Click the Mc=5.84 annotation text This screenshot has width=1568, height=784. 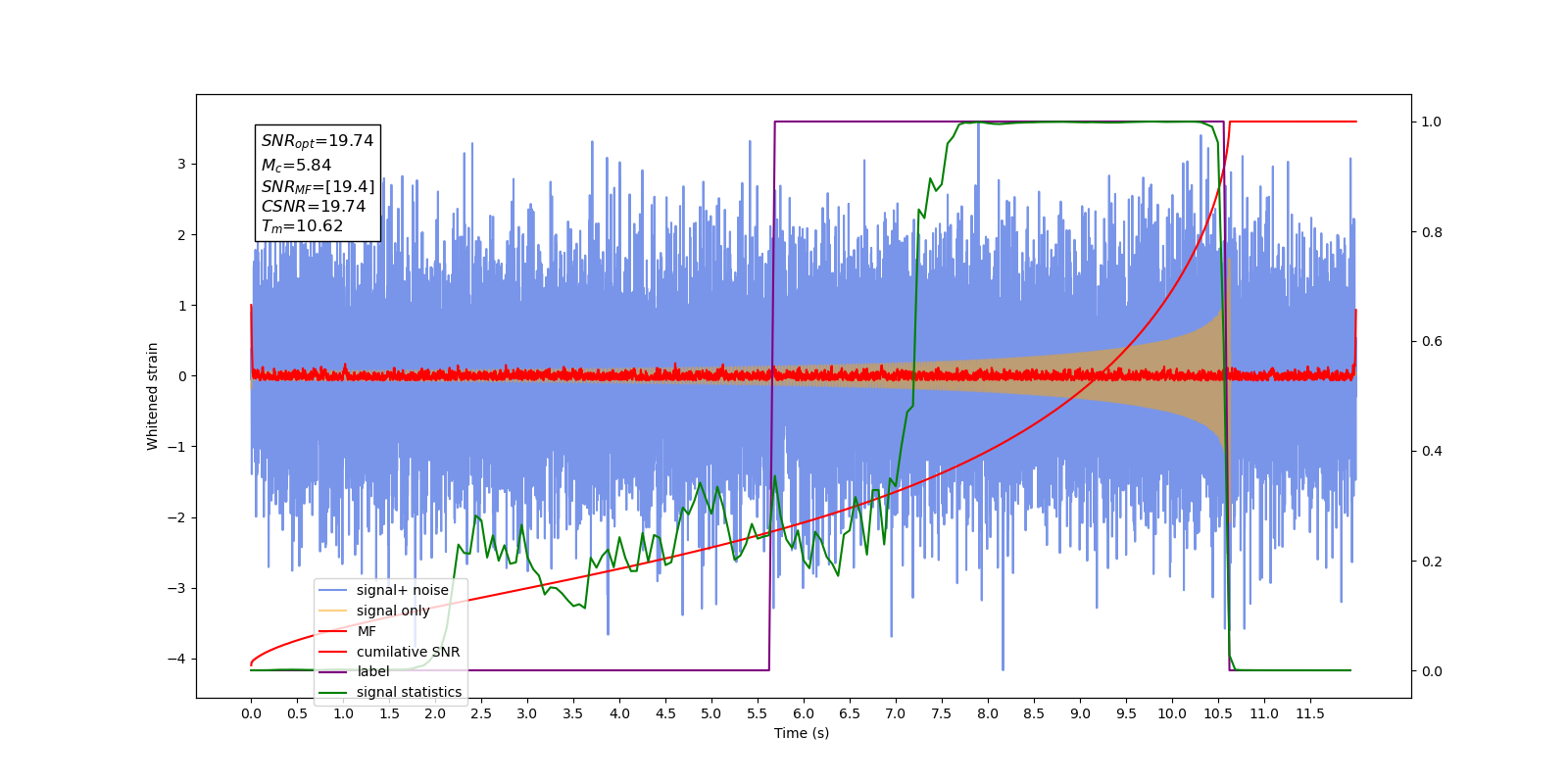coord(296,166)
